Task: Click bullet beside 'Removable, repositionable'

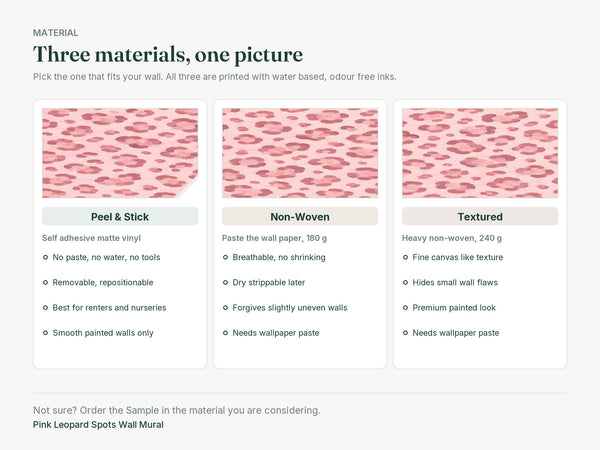Action: [45, 282]
